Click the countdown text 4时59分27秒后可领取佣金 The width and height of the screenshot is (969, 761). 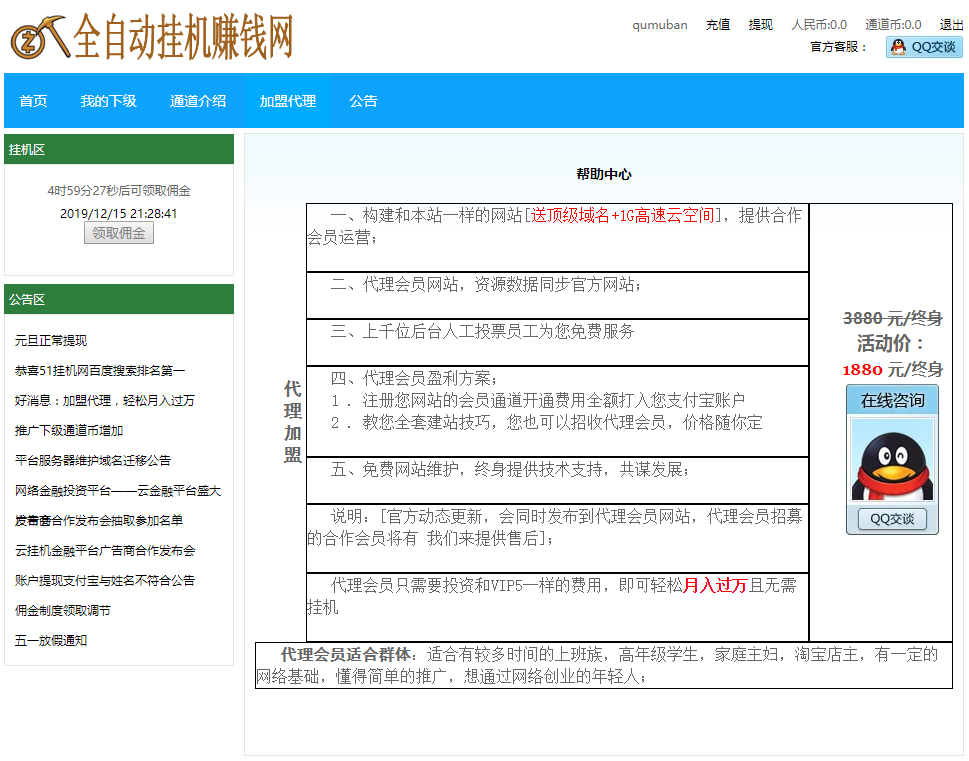click(119, 190)
